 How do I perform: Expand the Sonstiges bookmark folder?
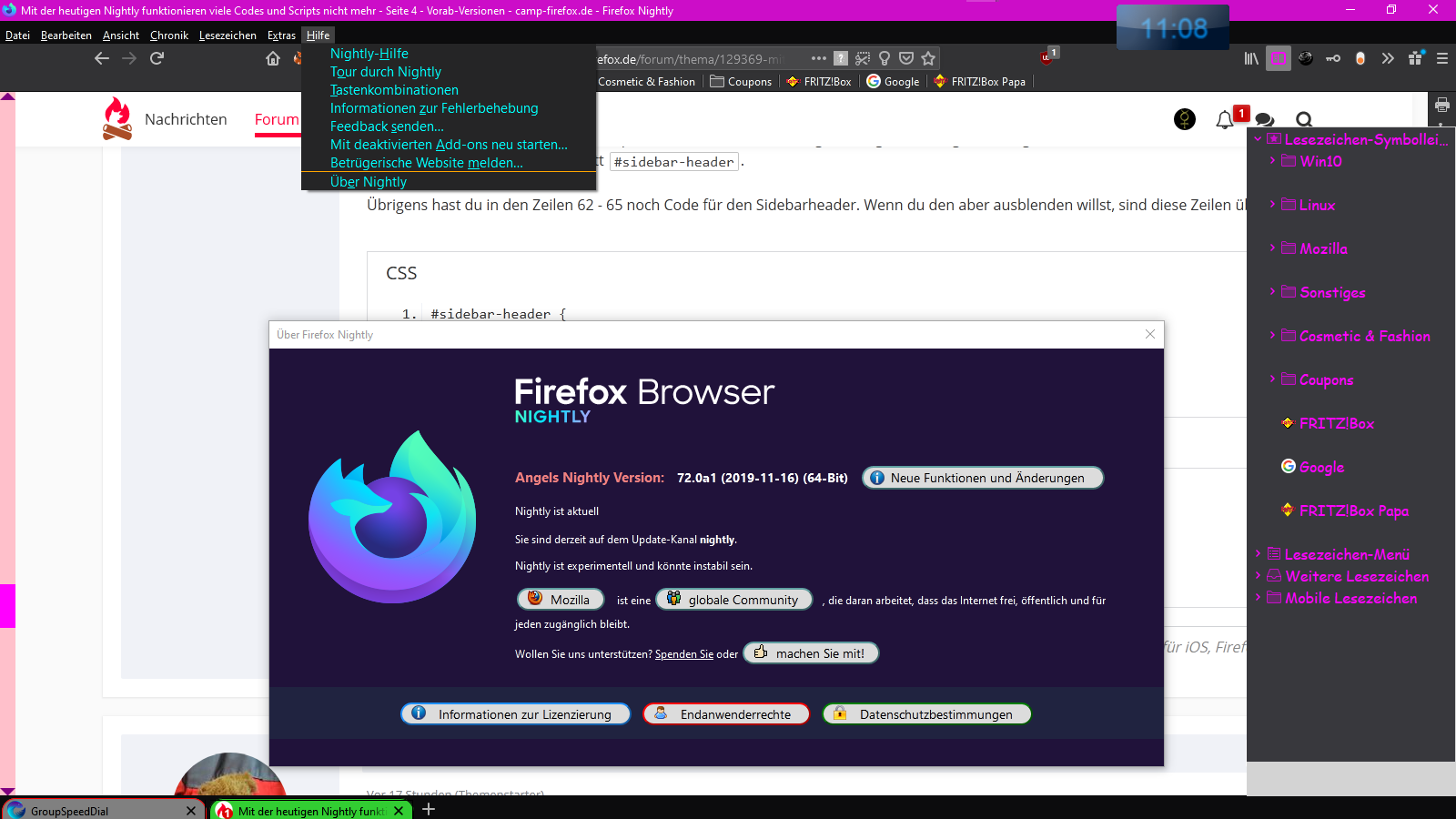[1272, 291]
